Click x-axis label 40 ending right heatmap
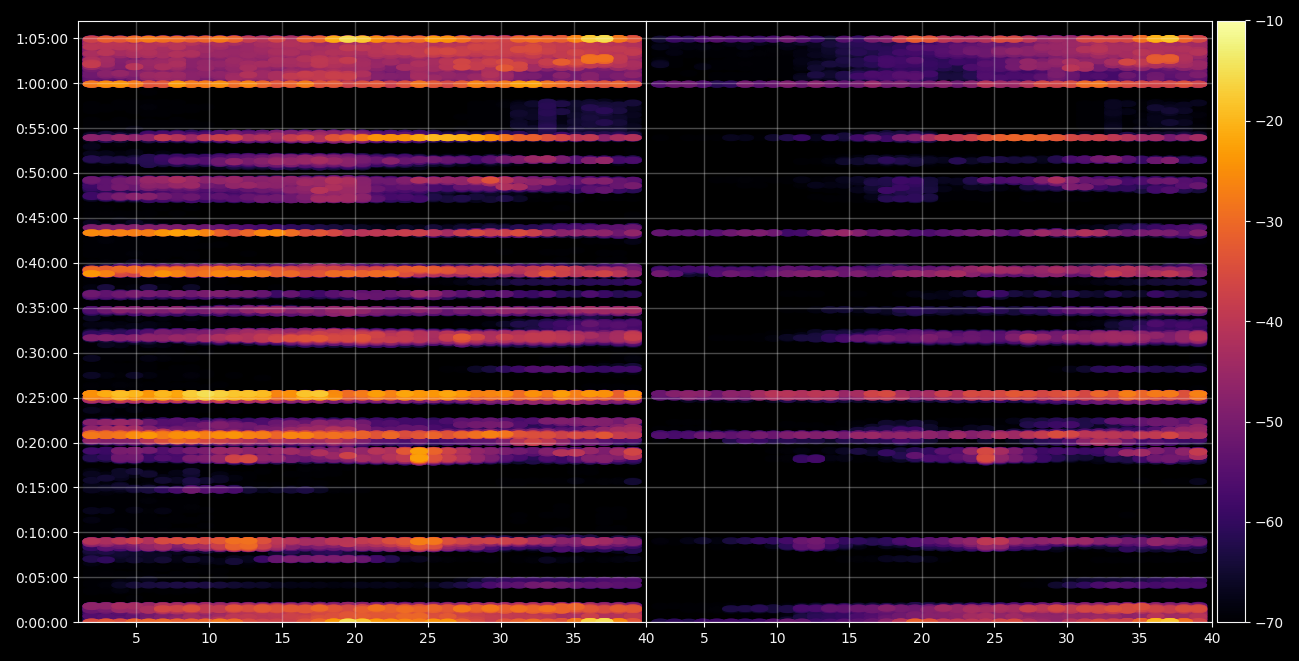 tap(1212, 637)
